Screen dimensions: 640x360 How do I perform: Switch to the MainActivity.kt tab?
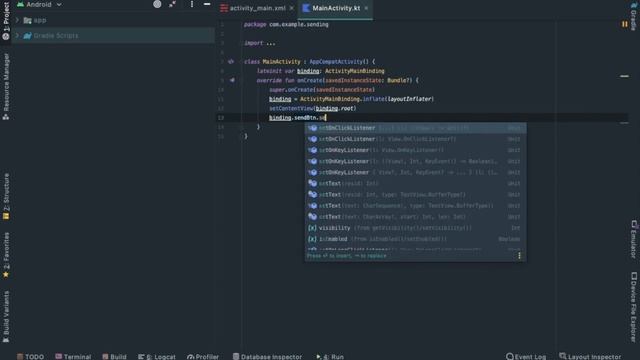[336, 8]
